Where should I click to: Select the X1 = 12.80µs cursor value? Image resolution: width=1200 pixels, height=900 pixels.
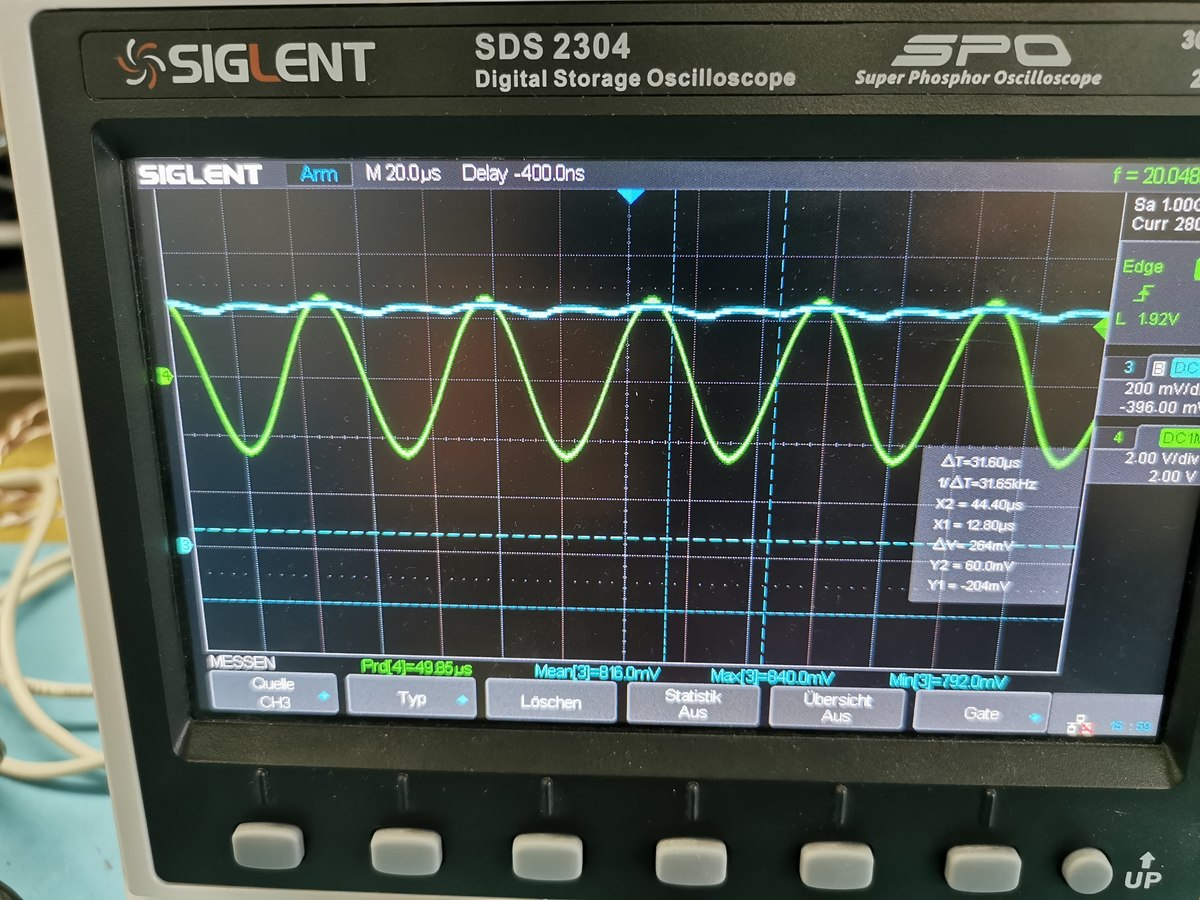(x=973, y=524)
